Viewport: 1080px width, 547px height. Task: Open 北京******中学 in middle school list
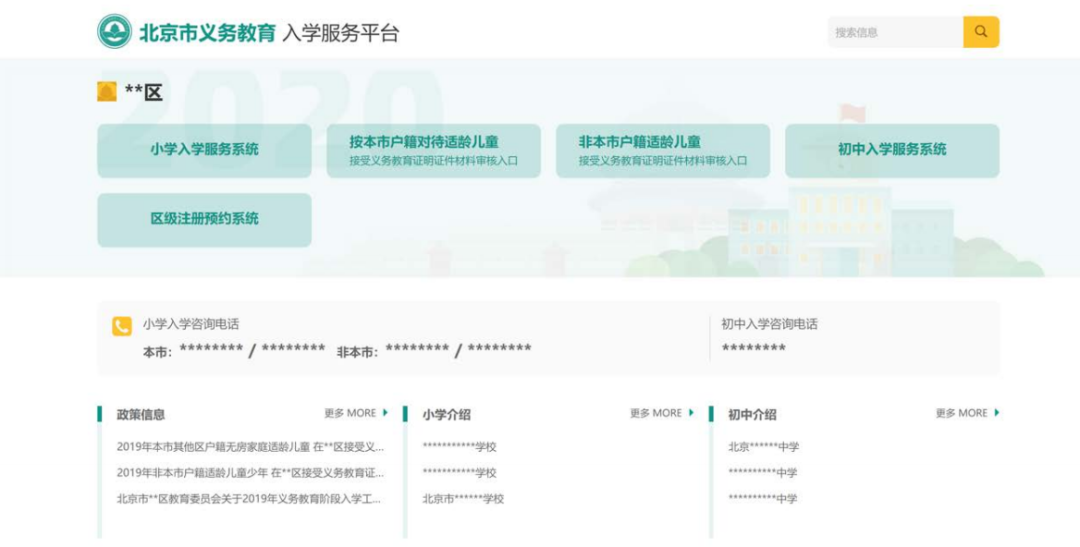click(x=764, y=447)
